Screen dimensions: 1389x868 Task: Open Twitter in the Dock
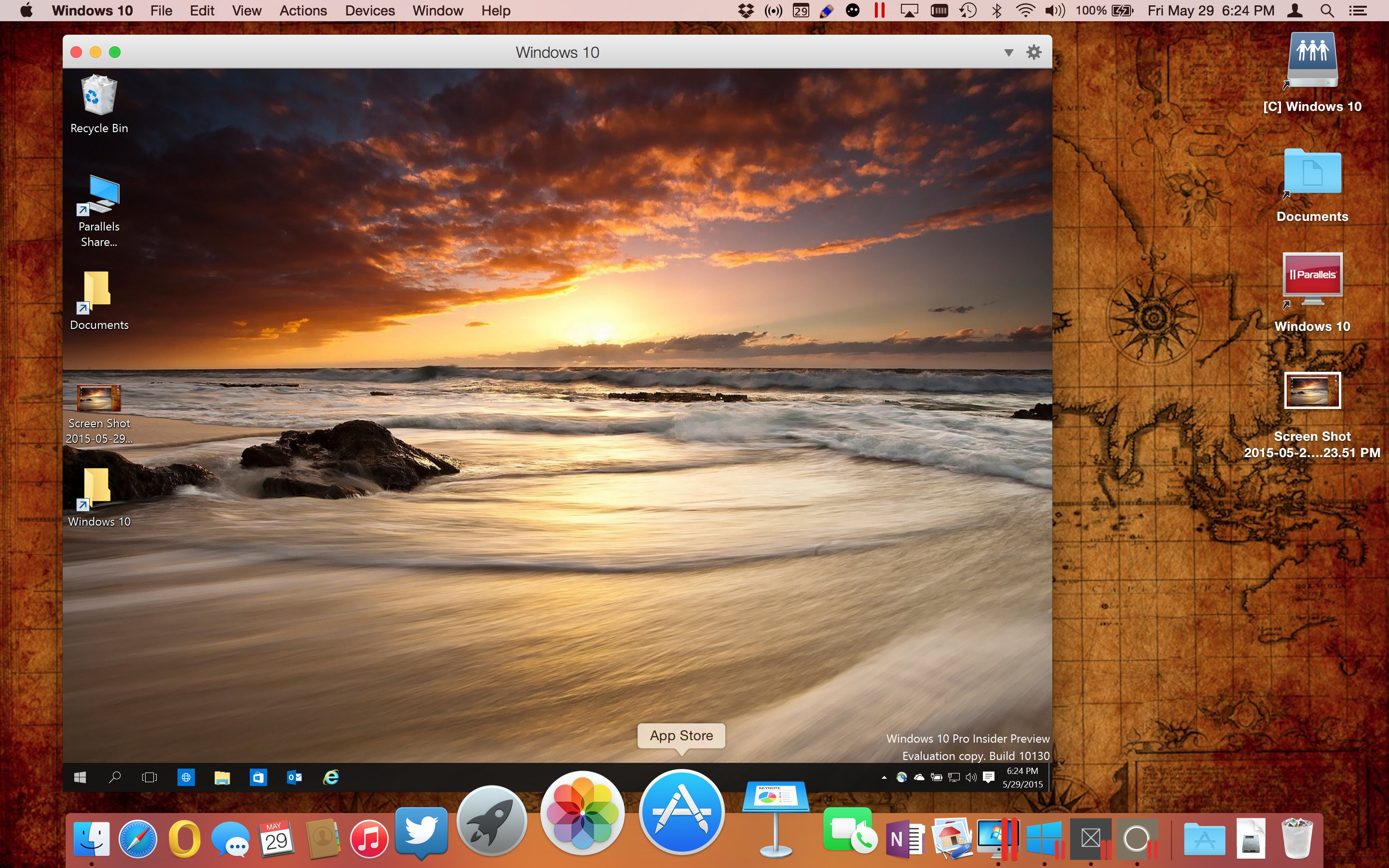tap(422, 832)
